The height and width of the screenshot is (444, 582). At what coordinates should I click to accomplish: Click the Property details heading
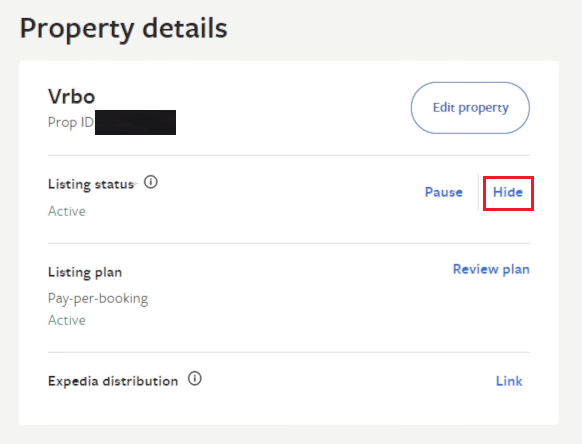coord(123,29)
